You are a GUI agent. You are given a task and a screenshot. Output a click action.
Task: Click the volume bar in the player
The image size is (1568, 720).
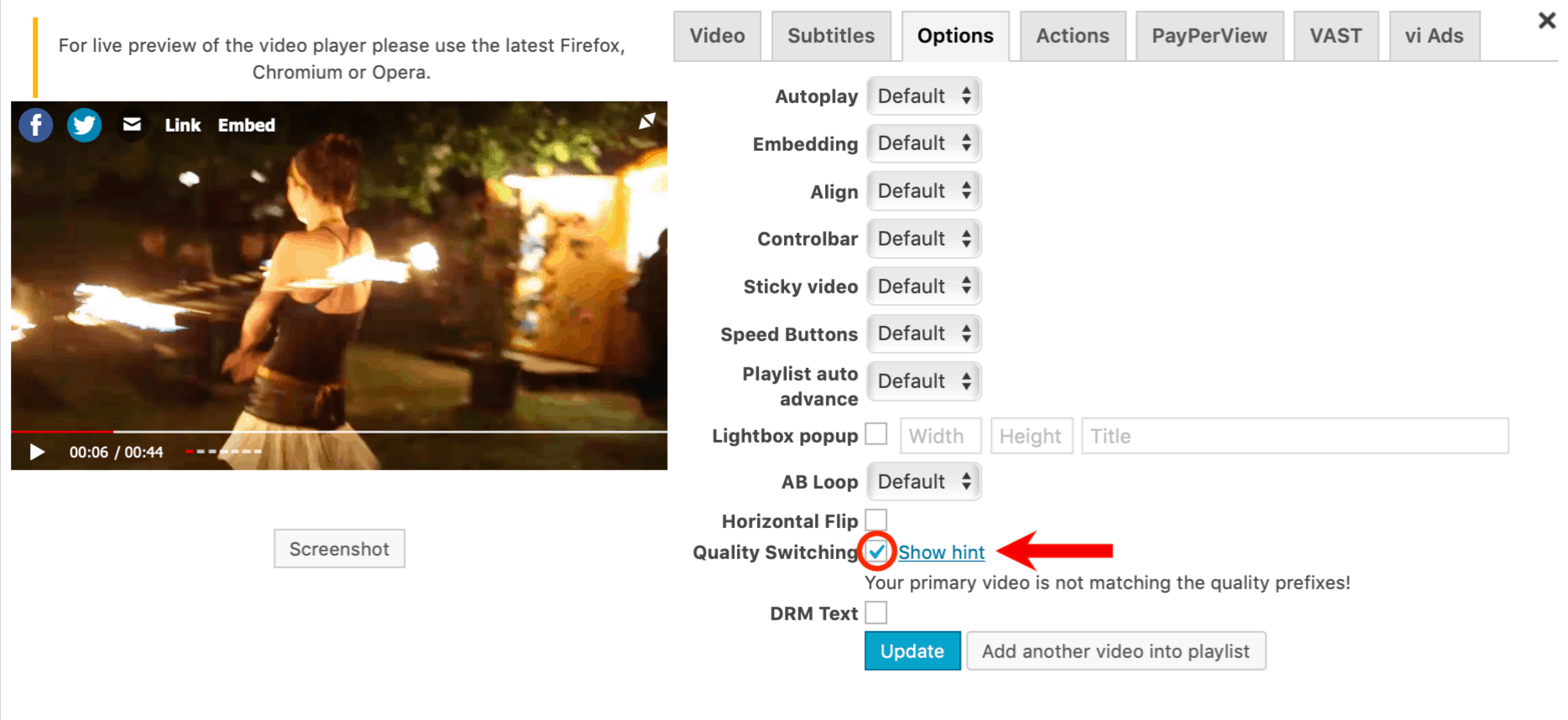[223, 452]
